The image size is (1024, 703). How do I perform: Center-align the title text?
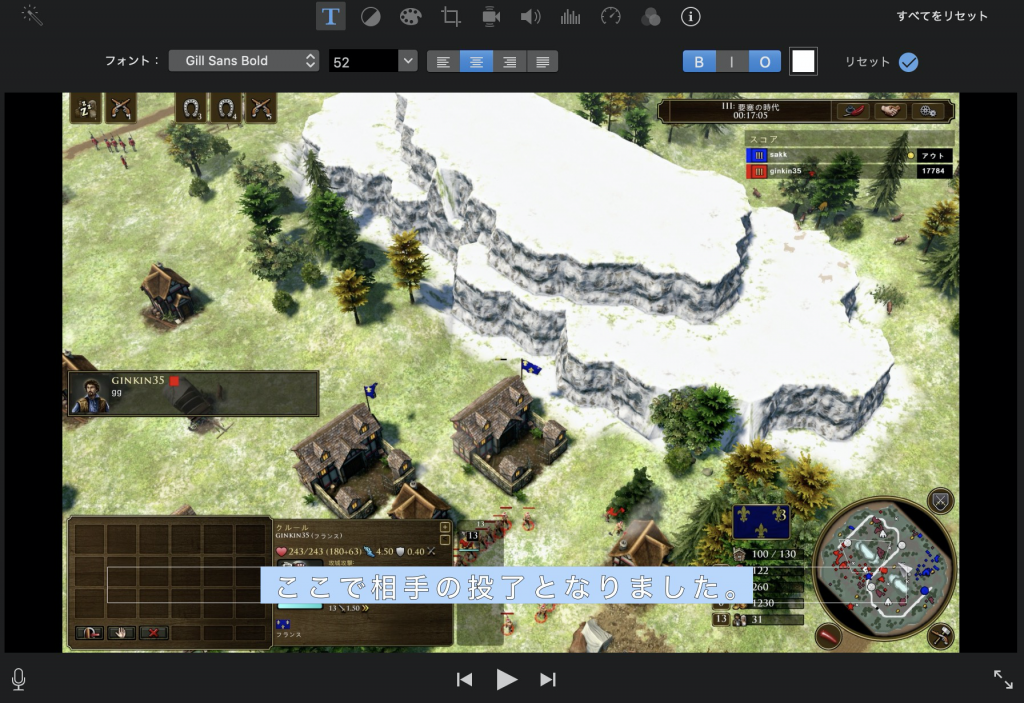pyautogui.click(x=477, y=62)
